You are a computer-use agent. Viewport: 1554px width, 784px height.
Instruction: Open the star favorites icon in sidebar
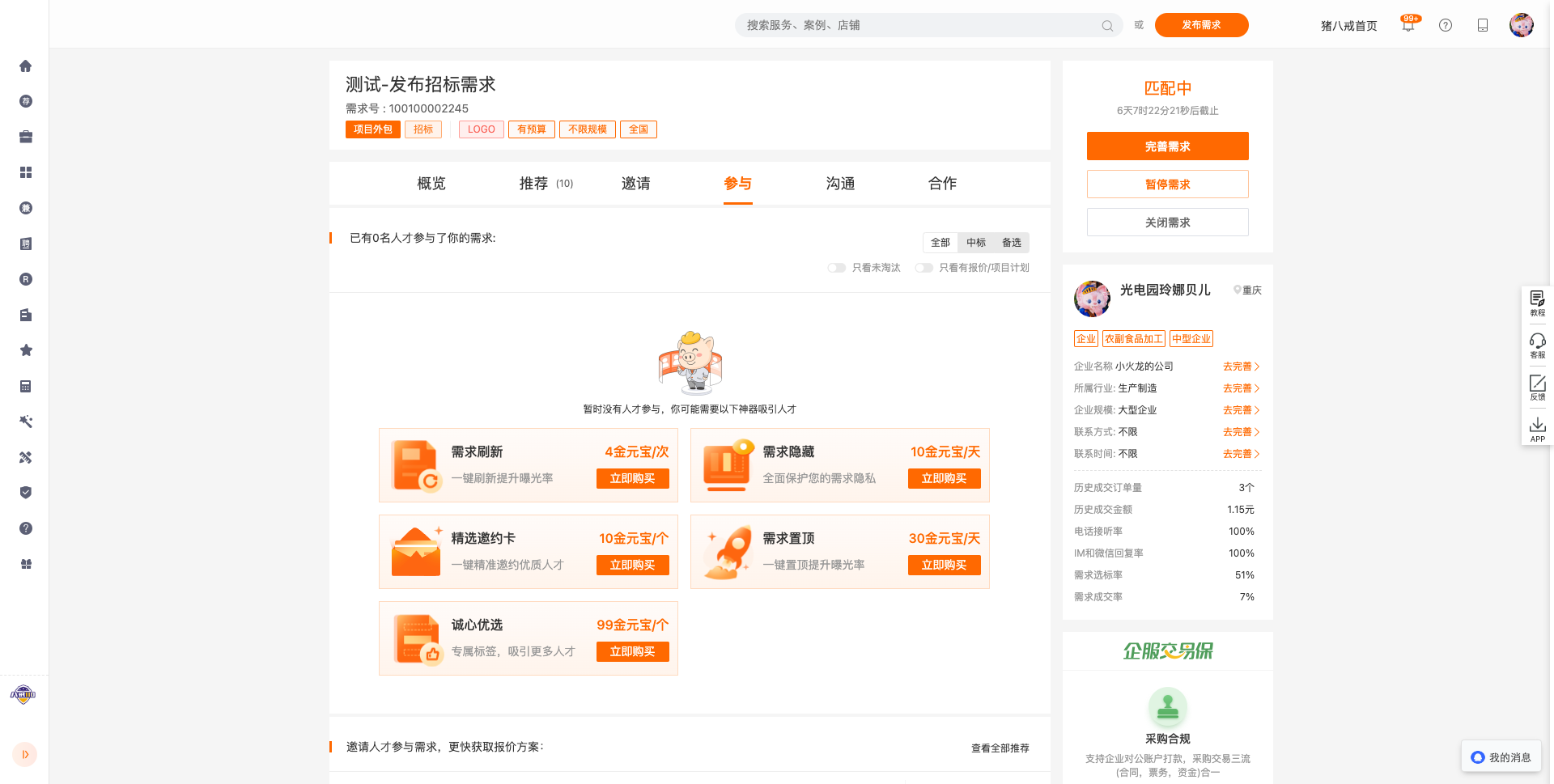tap(26, 350)
